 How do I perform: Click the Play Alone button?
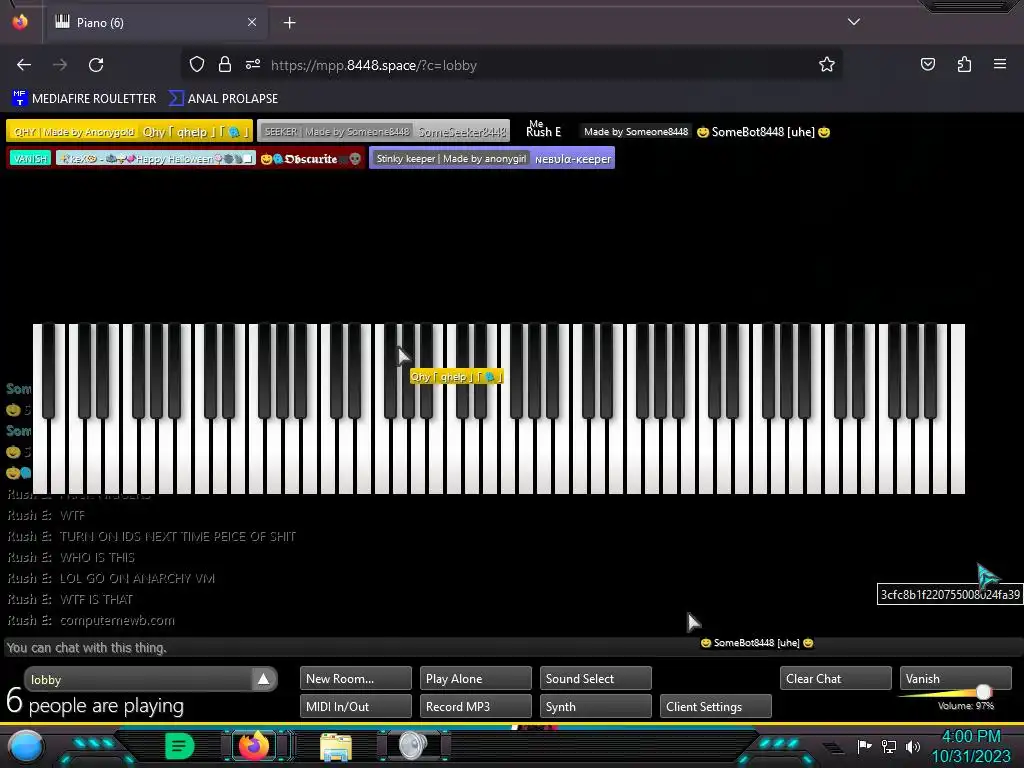(475, 679)
